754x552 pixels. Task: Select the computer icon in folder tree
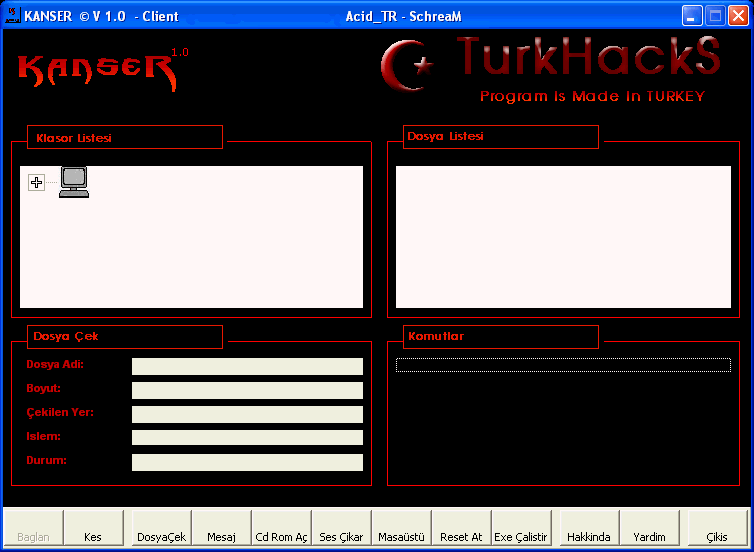point(74,181)
